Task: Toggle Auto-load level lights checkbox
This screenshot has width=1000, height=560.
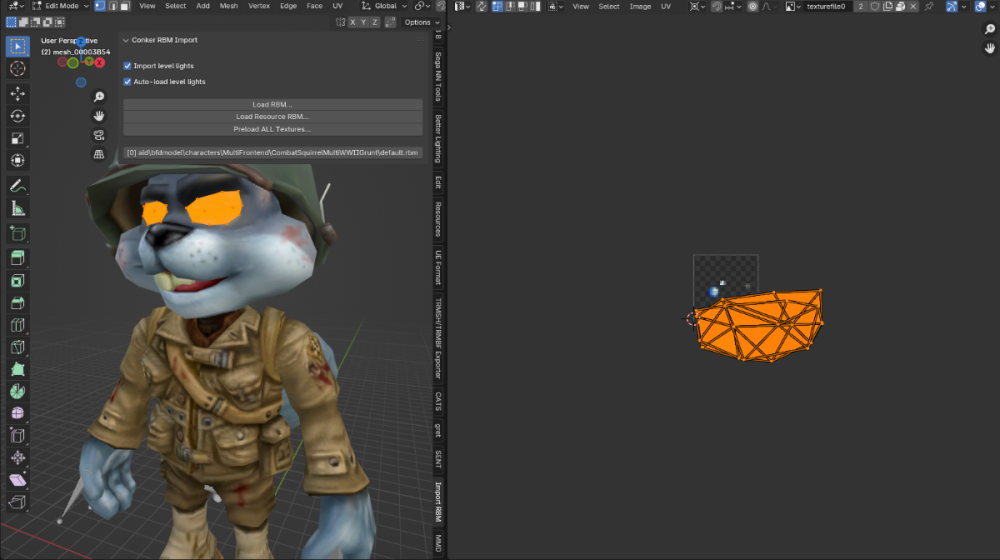Action: click(x=128, y=82)
